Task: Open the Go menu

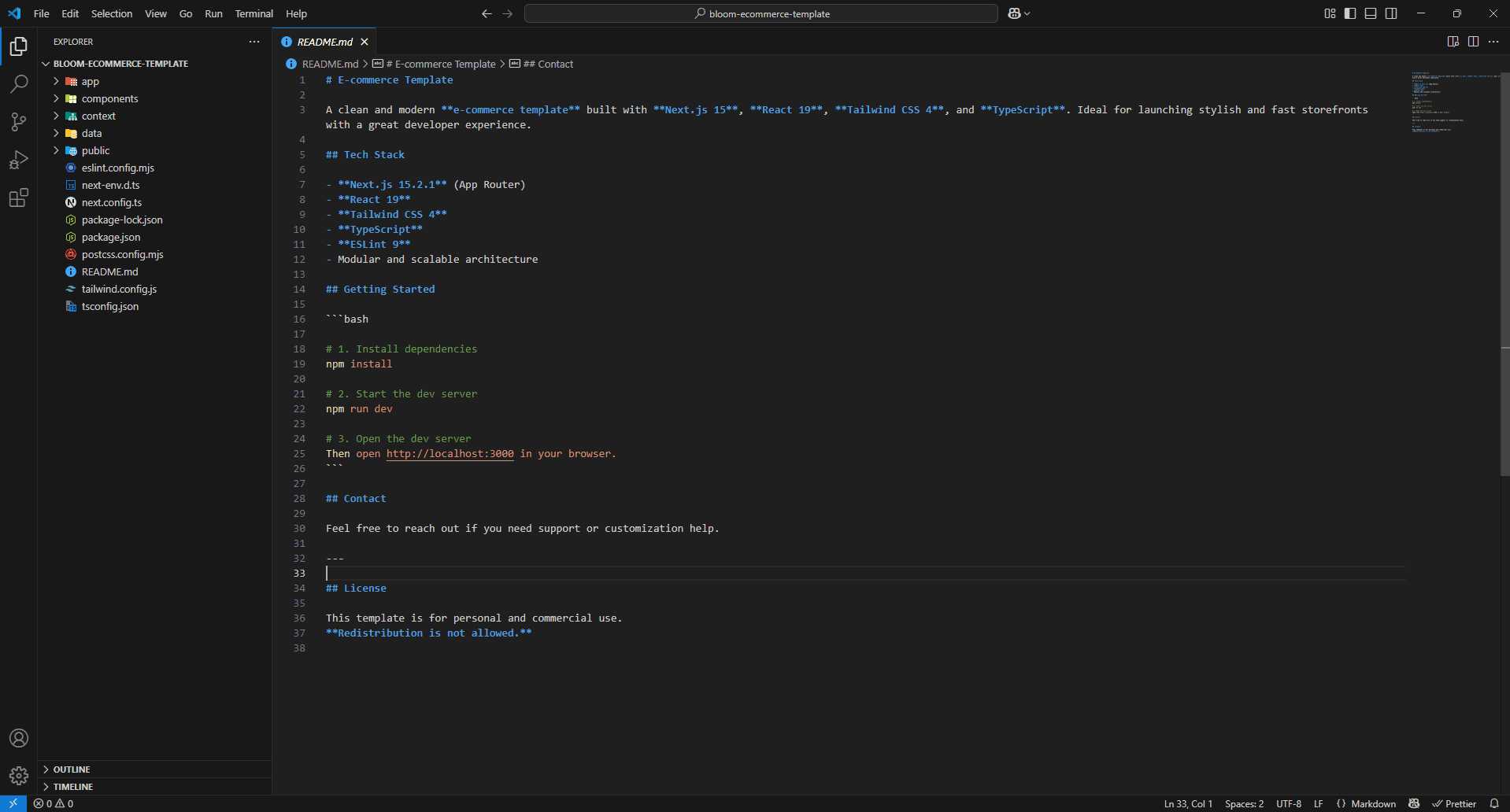Action: coord(186,13)
